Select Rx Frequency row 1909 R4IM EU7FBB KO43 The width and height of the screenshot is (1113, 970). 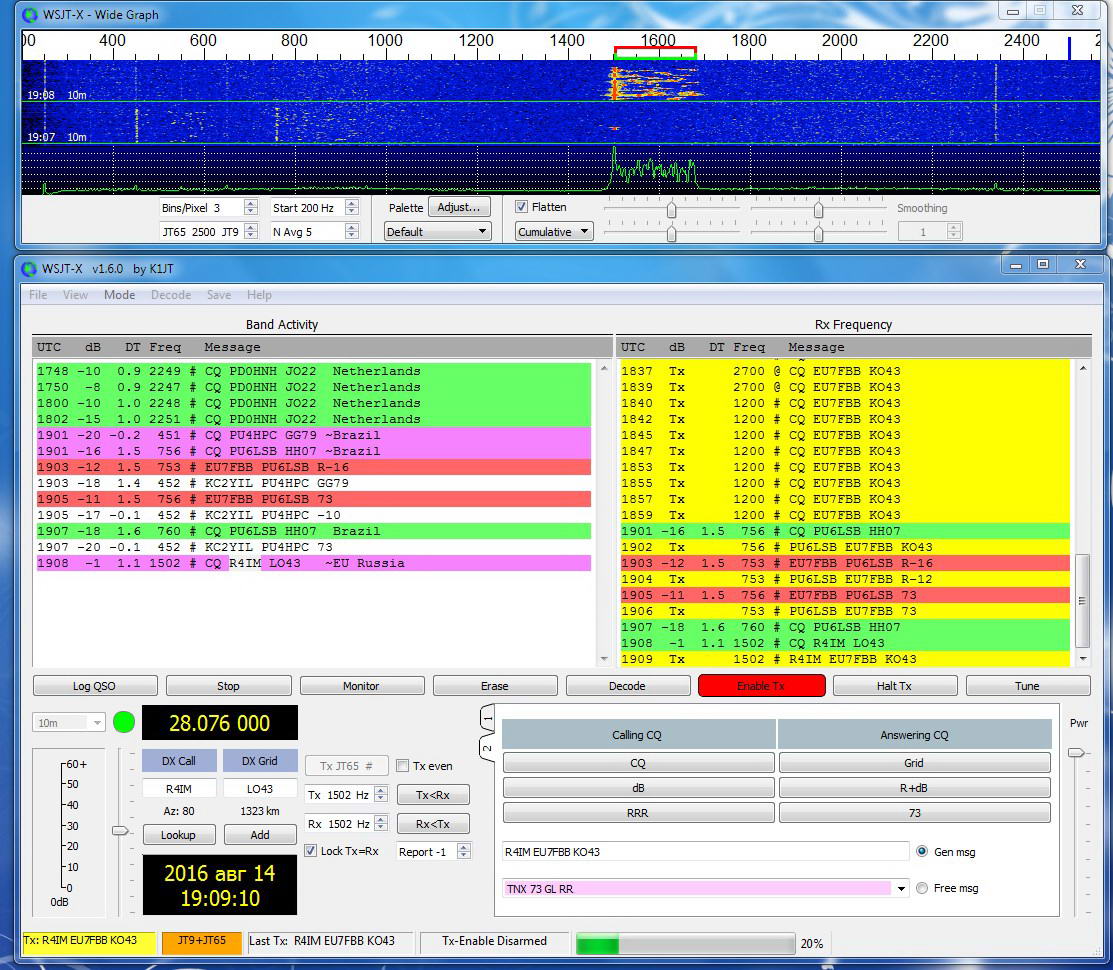click(x=845, y=659)
